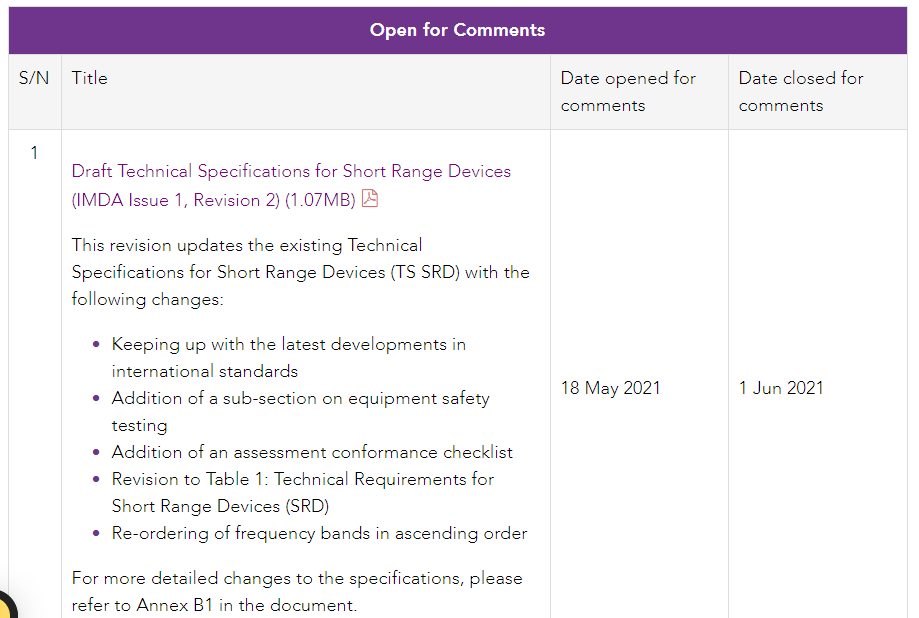Image resolution: width=919 pixels, height=618 pixels.
Task: Click "Date closed for comments" column header
Action: click(x=800, y=91)
